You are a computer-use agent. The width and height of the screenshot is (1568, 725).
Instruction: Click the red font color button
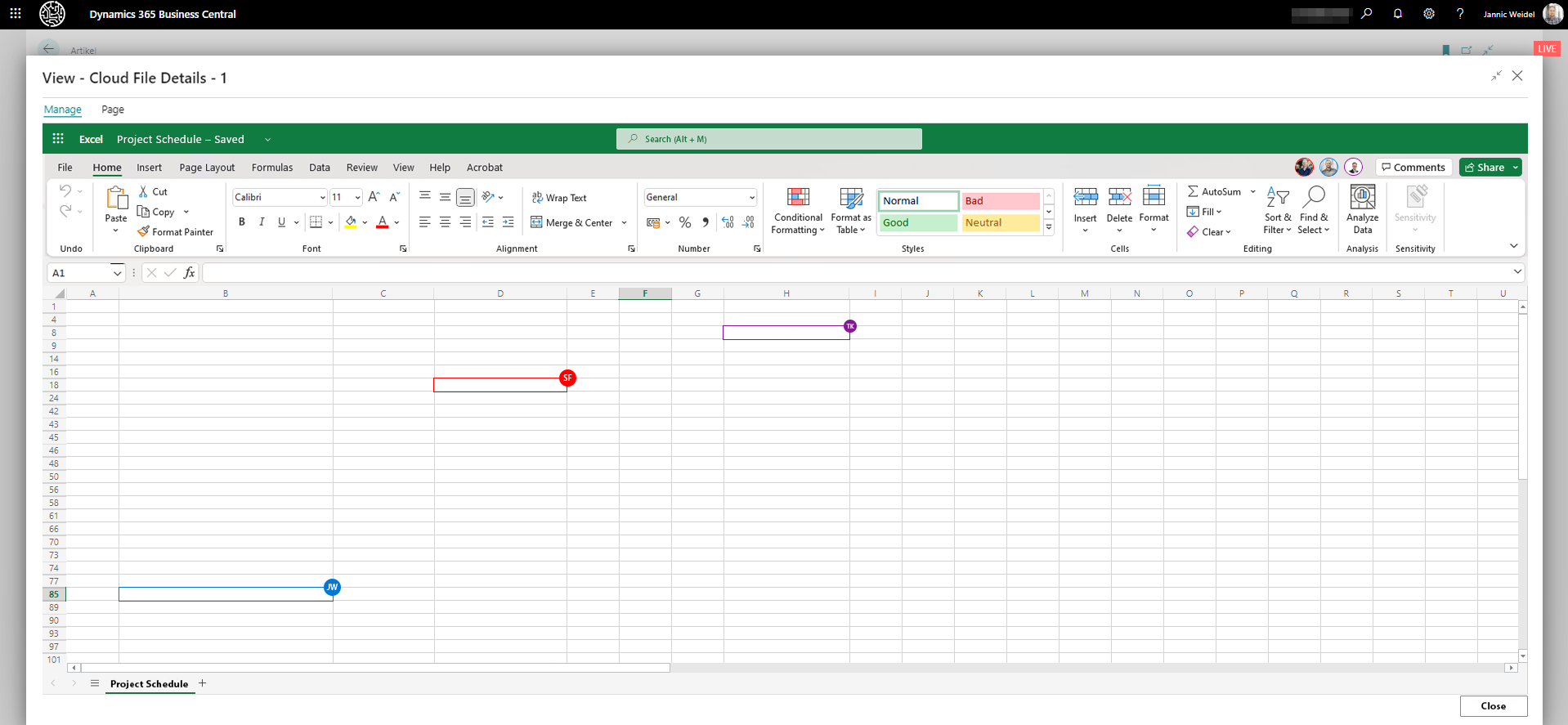tap(382, 222)
